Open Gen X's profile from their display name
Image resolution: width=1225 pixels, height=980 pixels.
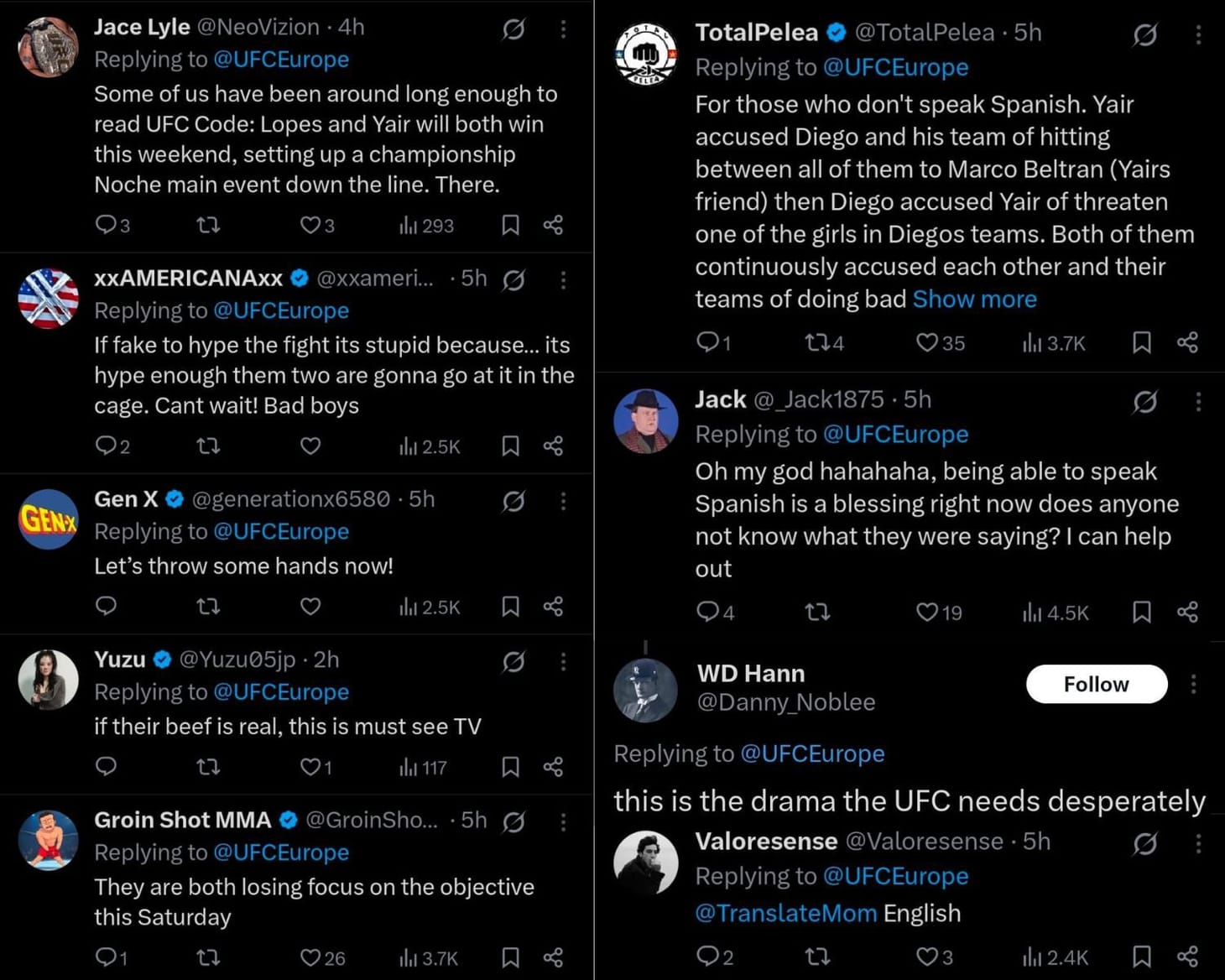[x=124, y=499]
